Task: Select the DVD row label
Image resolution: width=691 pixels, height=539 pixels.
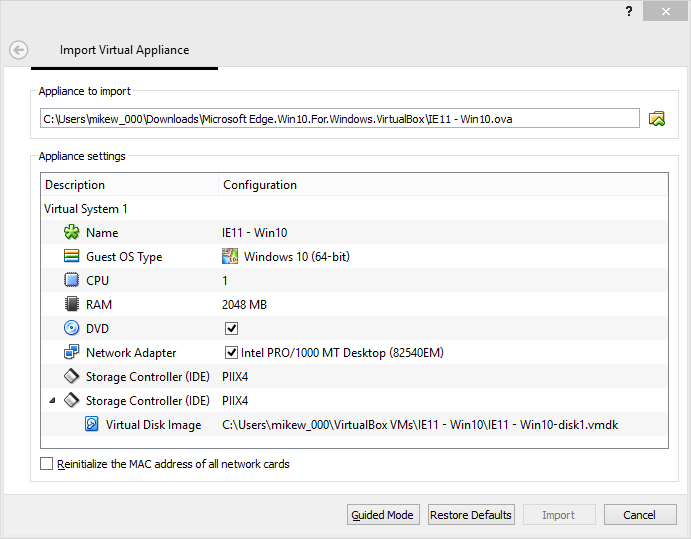Action: coord(97,328)
